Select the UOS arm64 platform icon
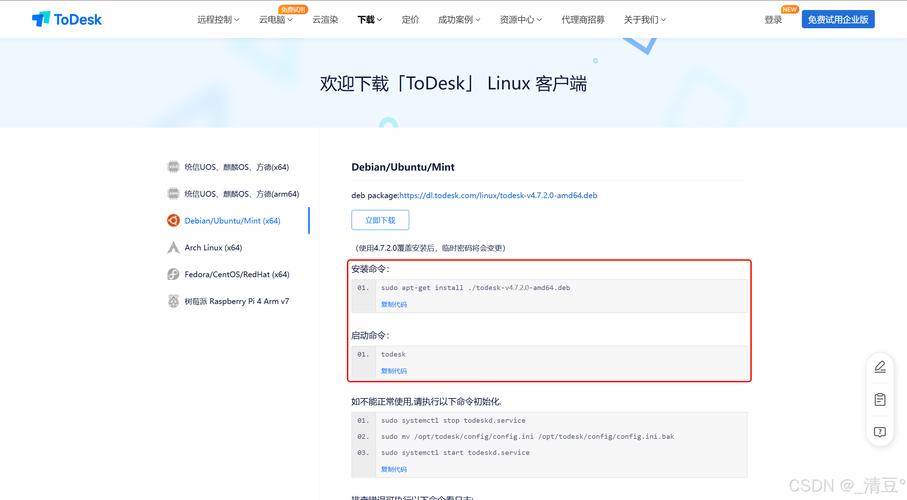Image resolution: width=907 pixels, height=500 pixels. 173,193
